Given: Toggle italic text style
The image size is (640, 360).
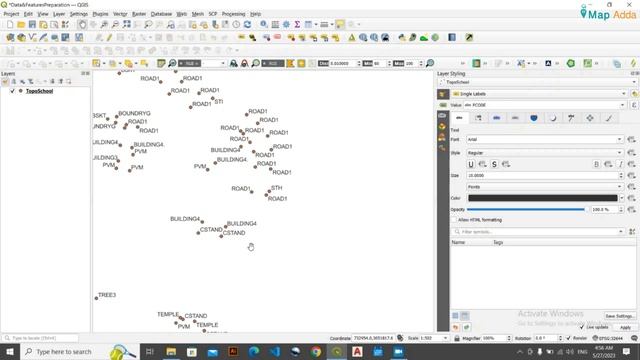Looking at the screenshot, I should (620, 164).
